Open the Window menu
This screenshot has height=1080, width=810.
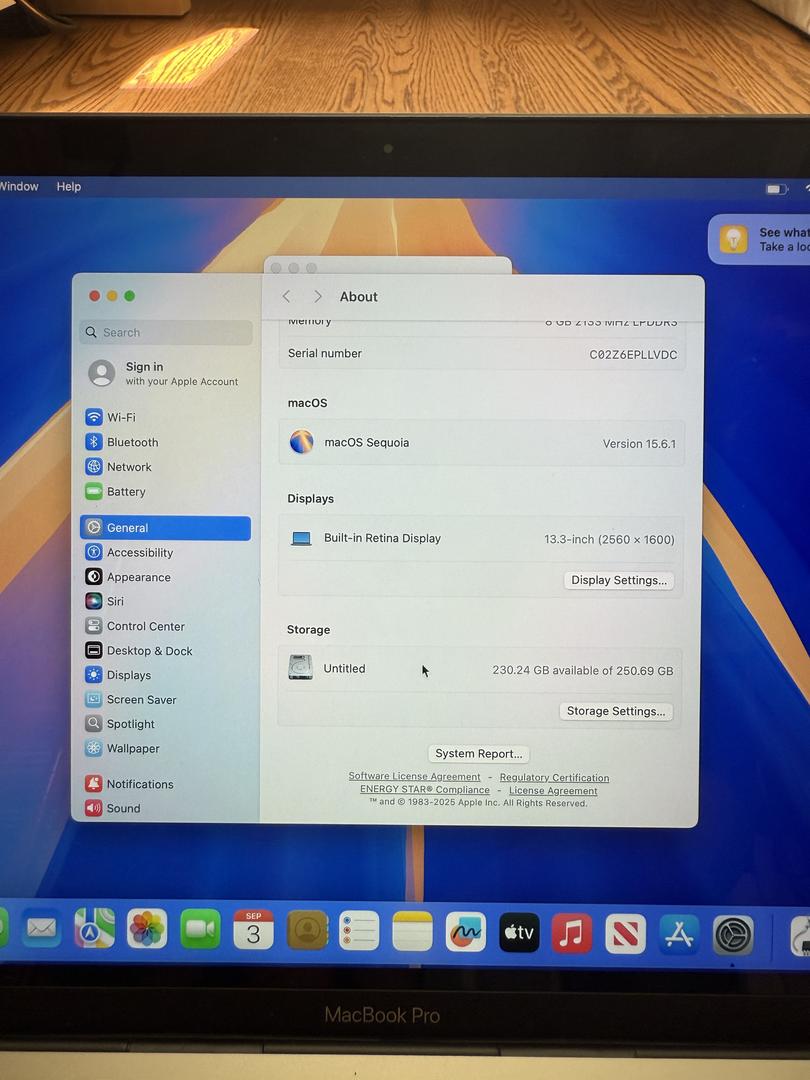pos(19,187)
